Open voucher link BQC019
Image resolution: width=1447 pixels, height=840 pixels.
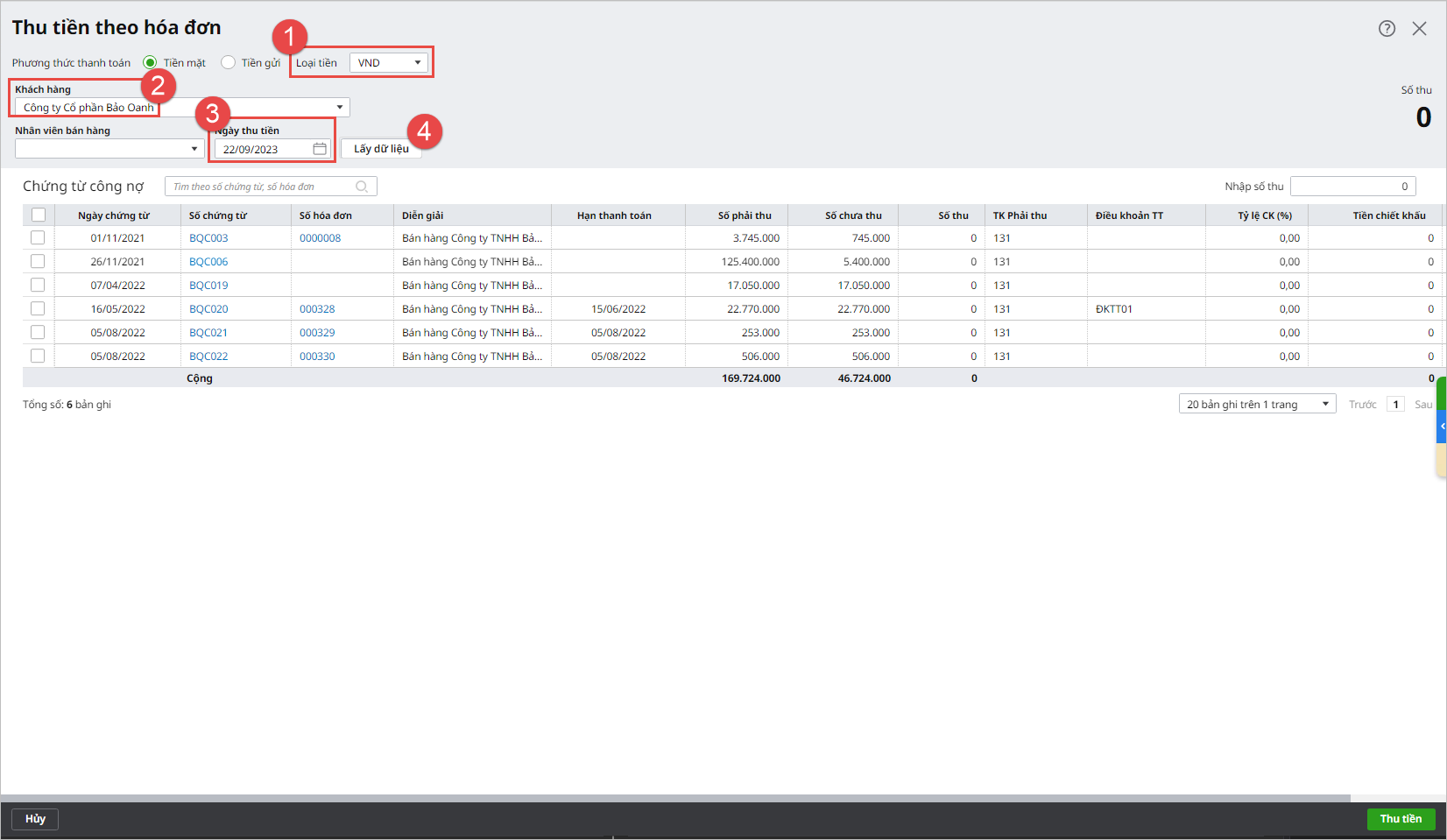208,286
